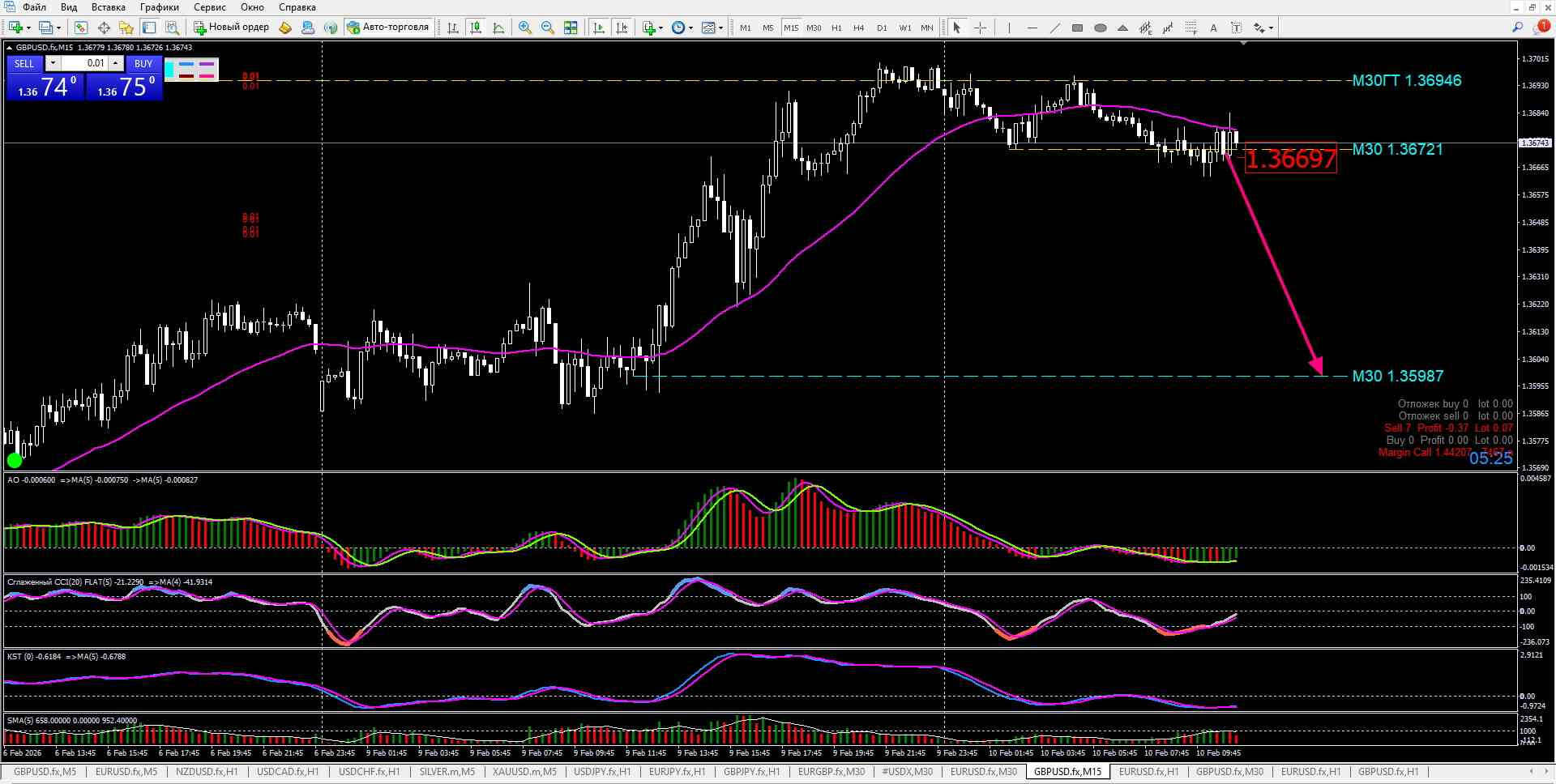Open the search magnifier icon
1556x784 pixels.
tap(1517, 28)
